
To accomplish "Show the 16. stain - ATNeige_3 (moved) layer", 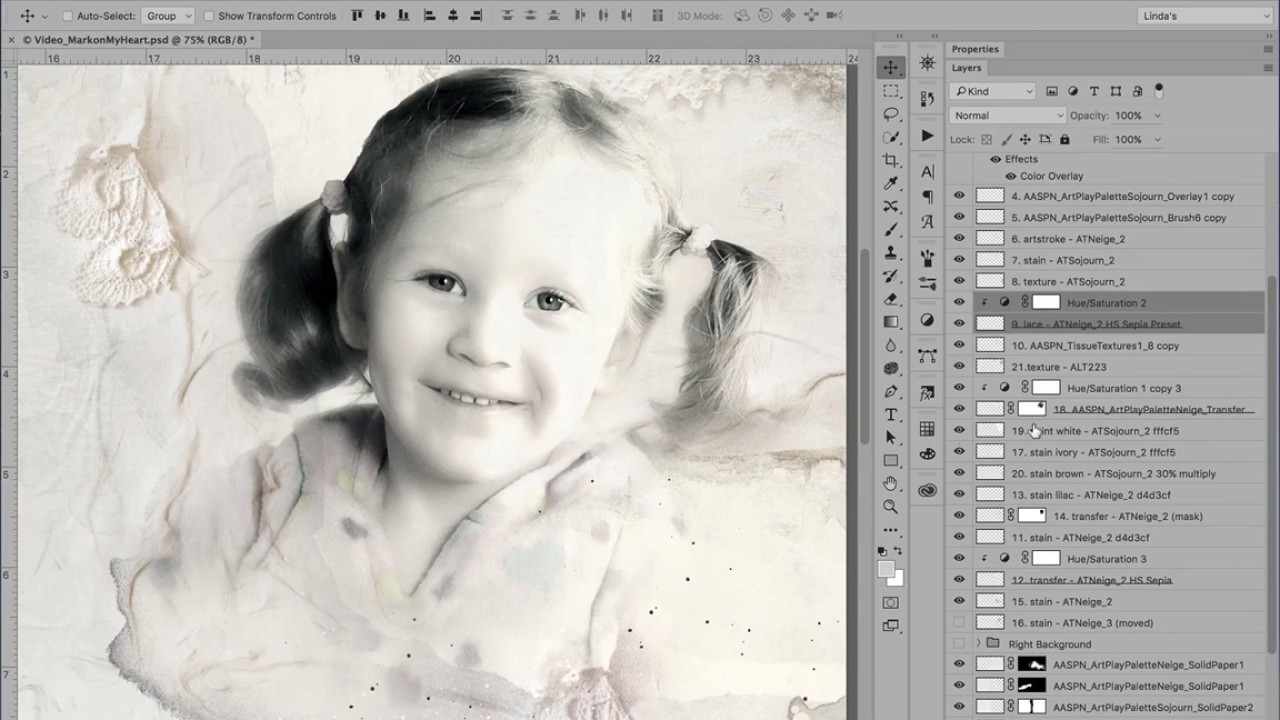I will (x=959, y=623).
